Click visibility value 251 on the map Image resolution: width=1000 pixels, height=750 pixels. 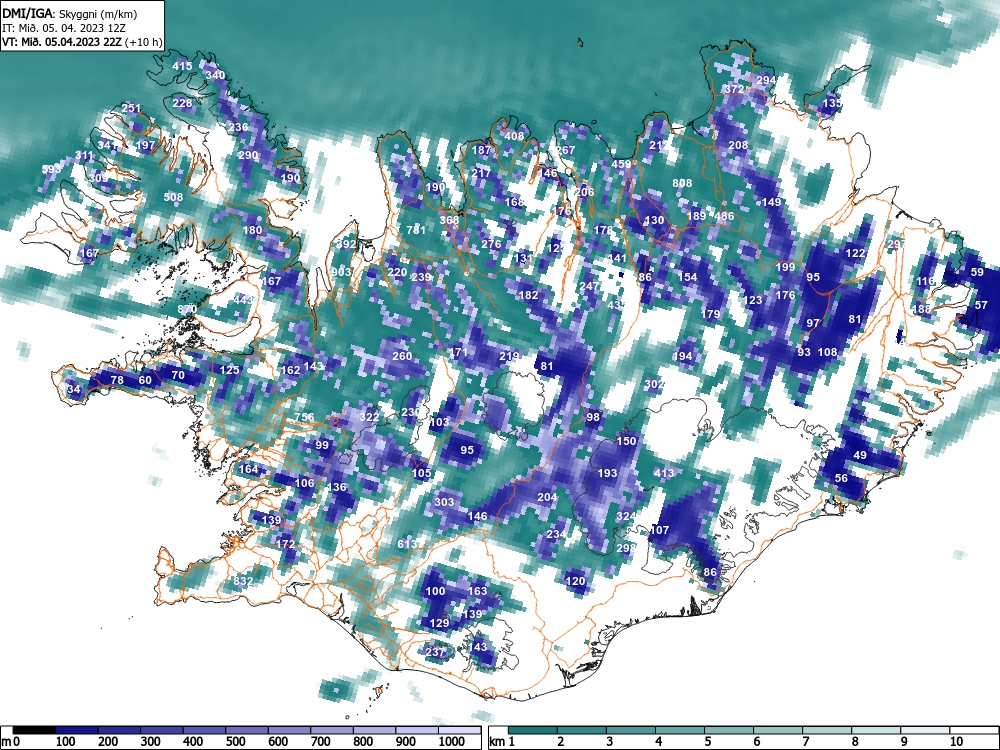(x=131, y=108)
